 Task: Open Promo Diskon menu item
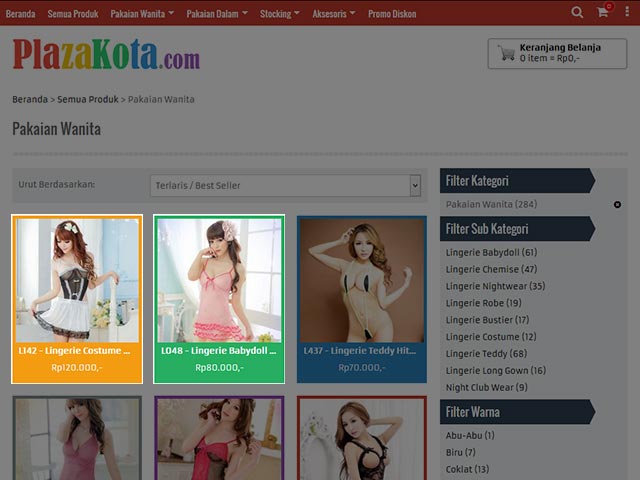(394, 13)
